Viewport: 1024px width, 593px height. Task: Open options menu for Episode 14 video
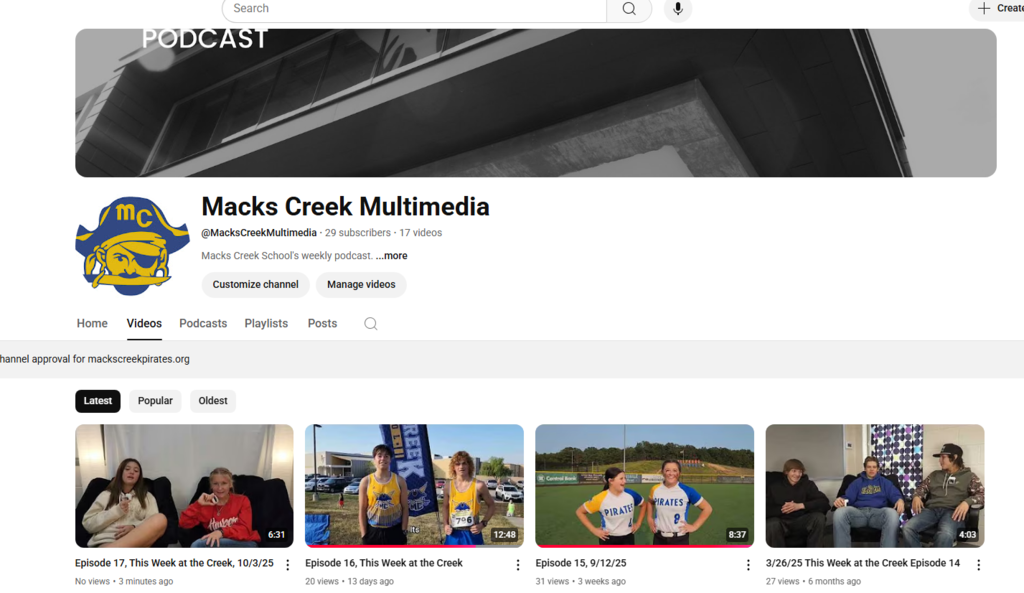click(x=978, y=565)
